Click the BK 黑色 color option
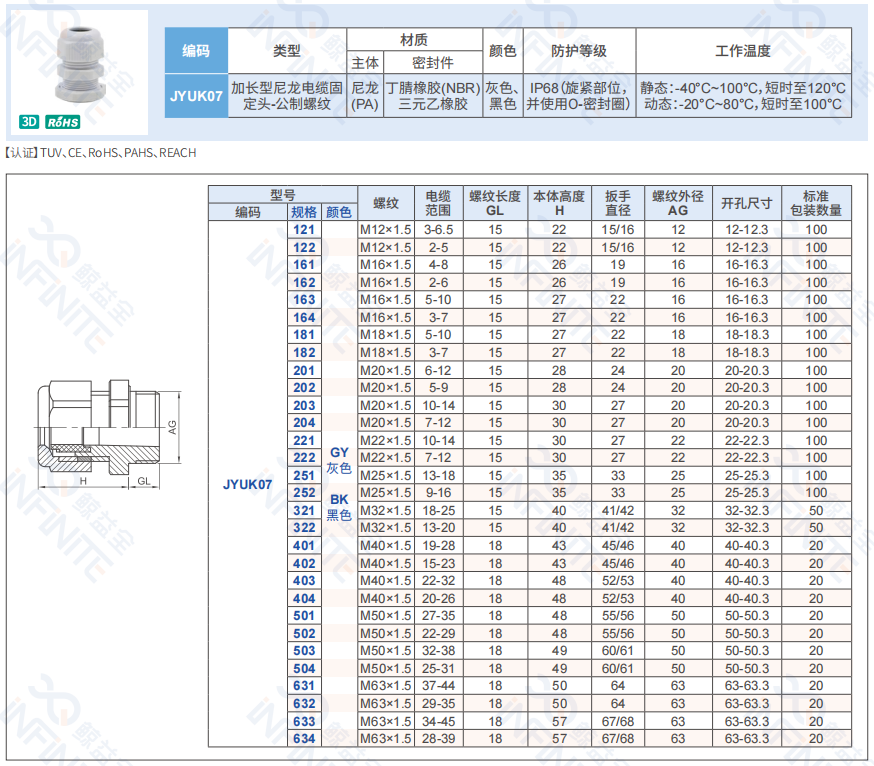 (x=339, y=507)
